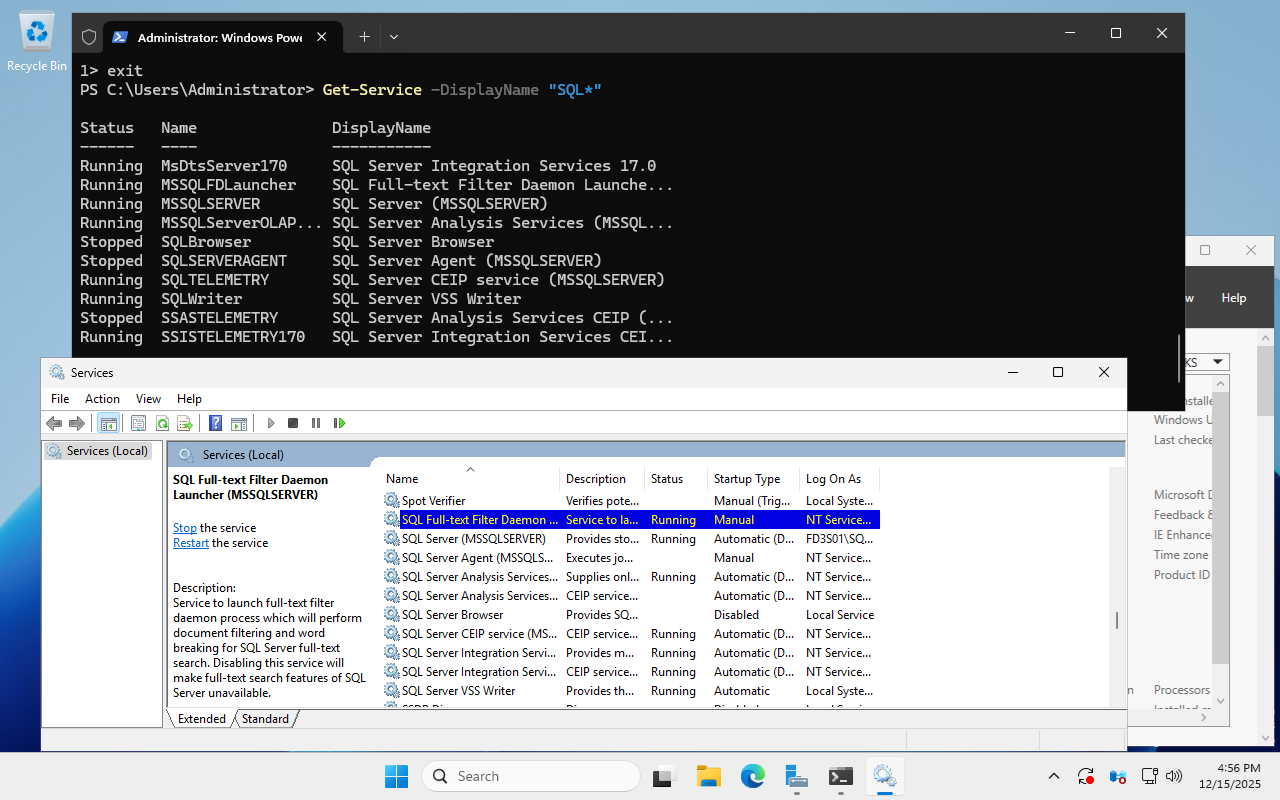Select the Properties icon in Services toolbar

[138, 422]
